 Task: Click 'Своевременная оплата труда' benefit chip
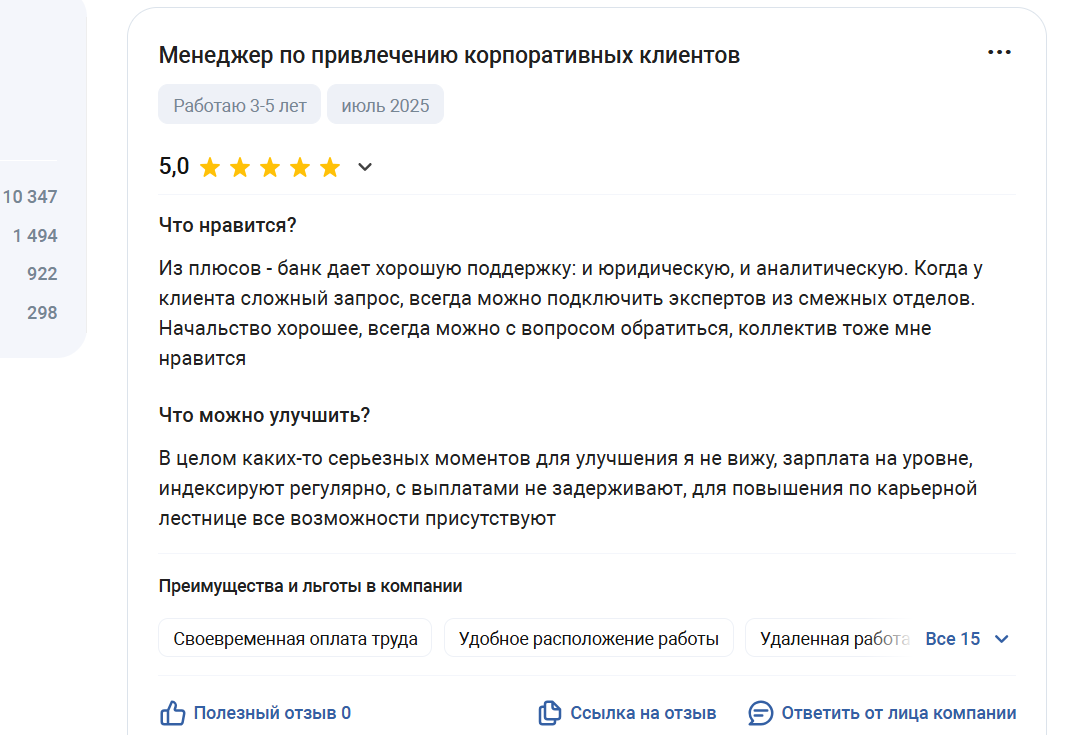click(295, 638)
